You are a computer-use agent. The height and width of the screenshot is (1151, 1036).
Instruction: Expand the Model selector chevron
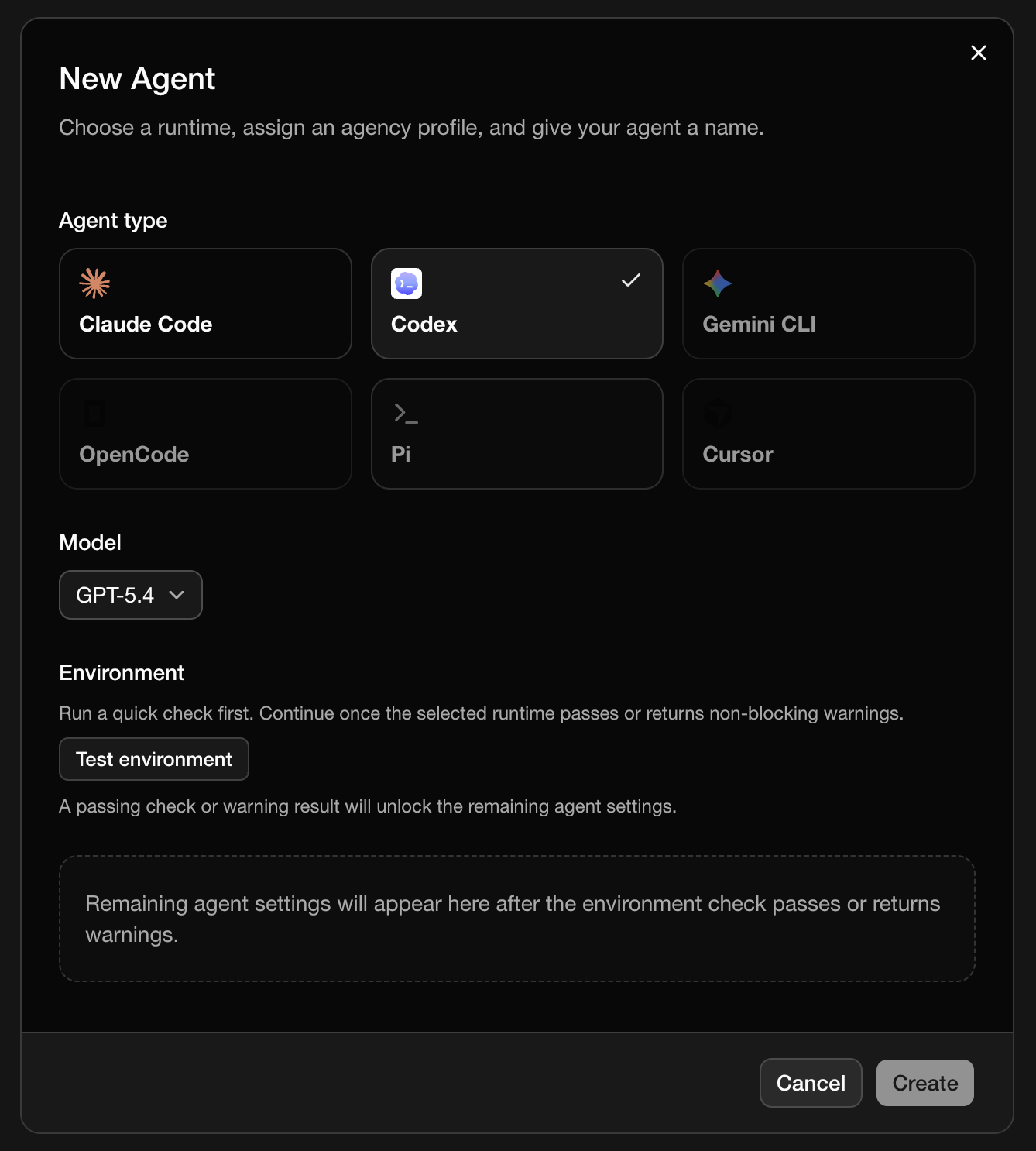tap(177, 596)
